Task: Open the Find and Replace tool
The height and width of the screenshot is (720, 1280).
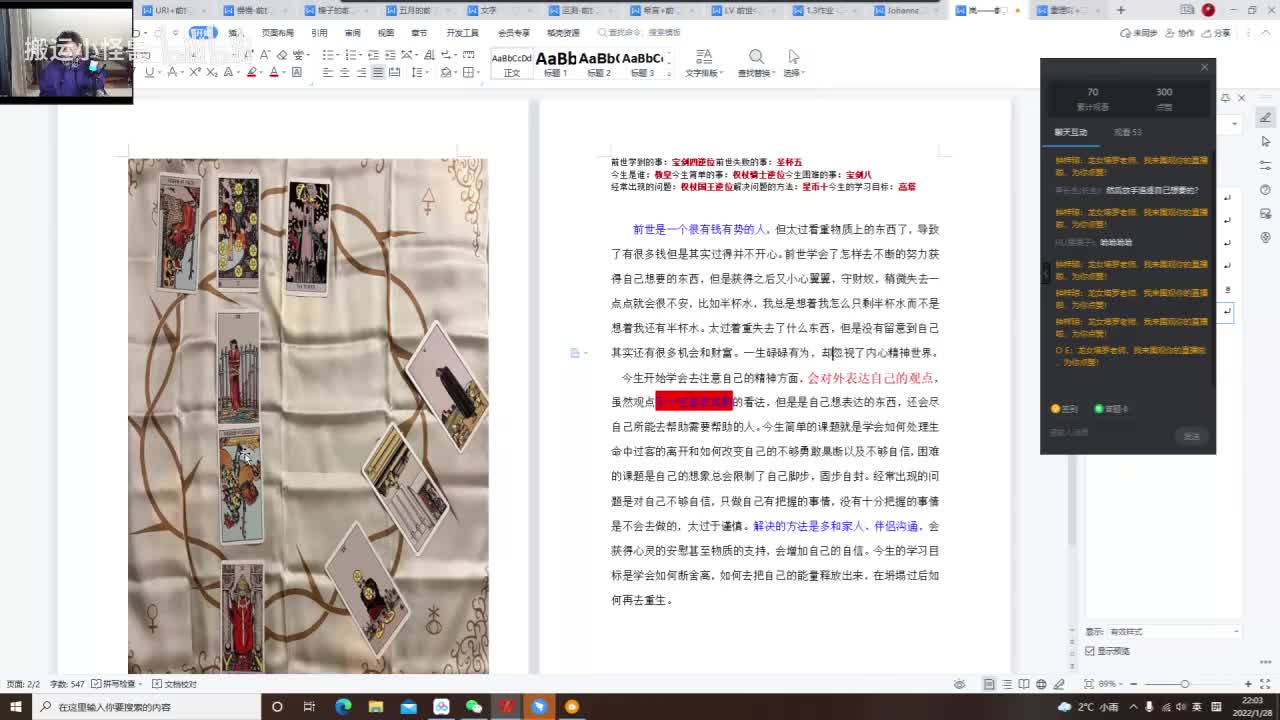Action: (x=756, y=63)
